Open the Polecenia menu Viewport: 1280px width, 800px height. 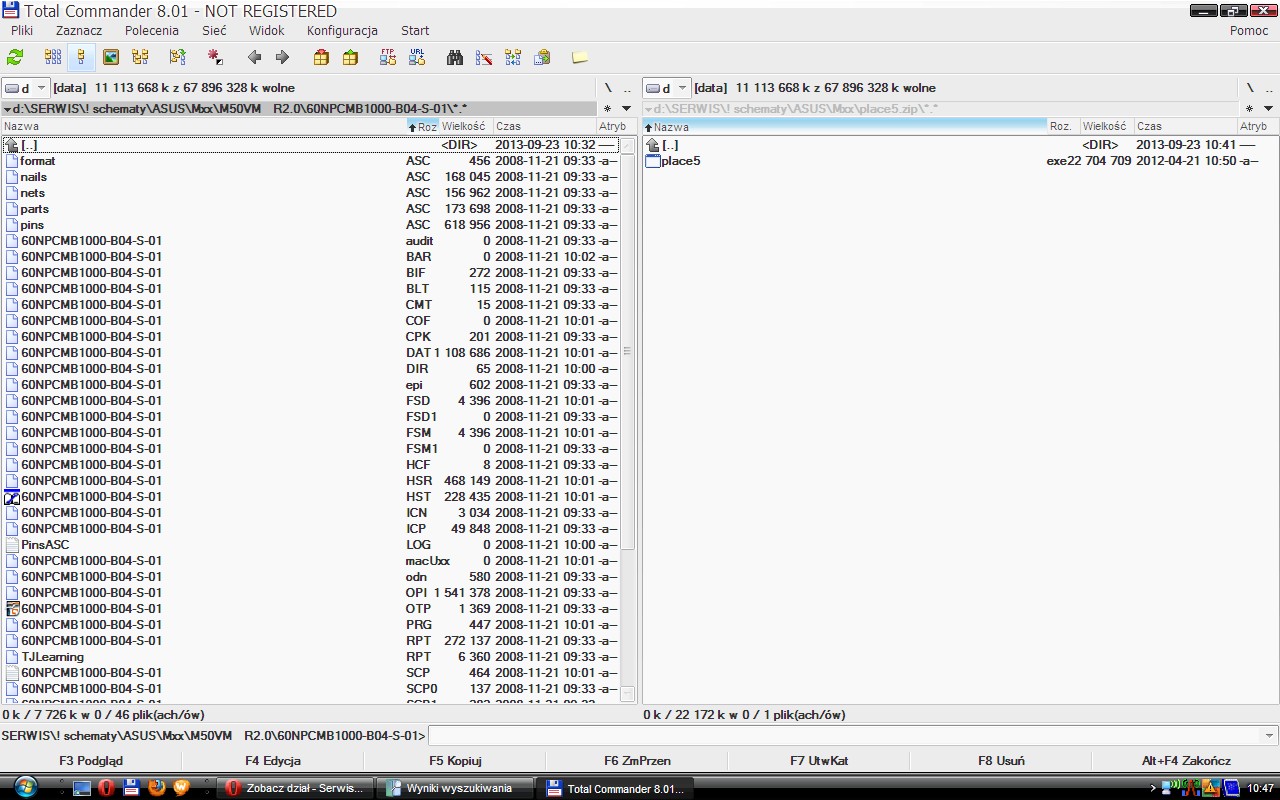click(x=152, y=31)
